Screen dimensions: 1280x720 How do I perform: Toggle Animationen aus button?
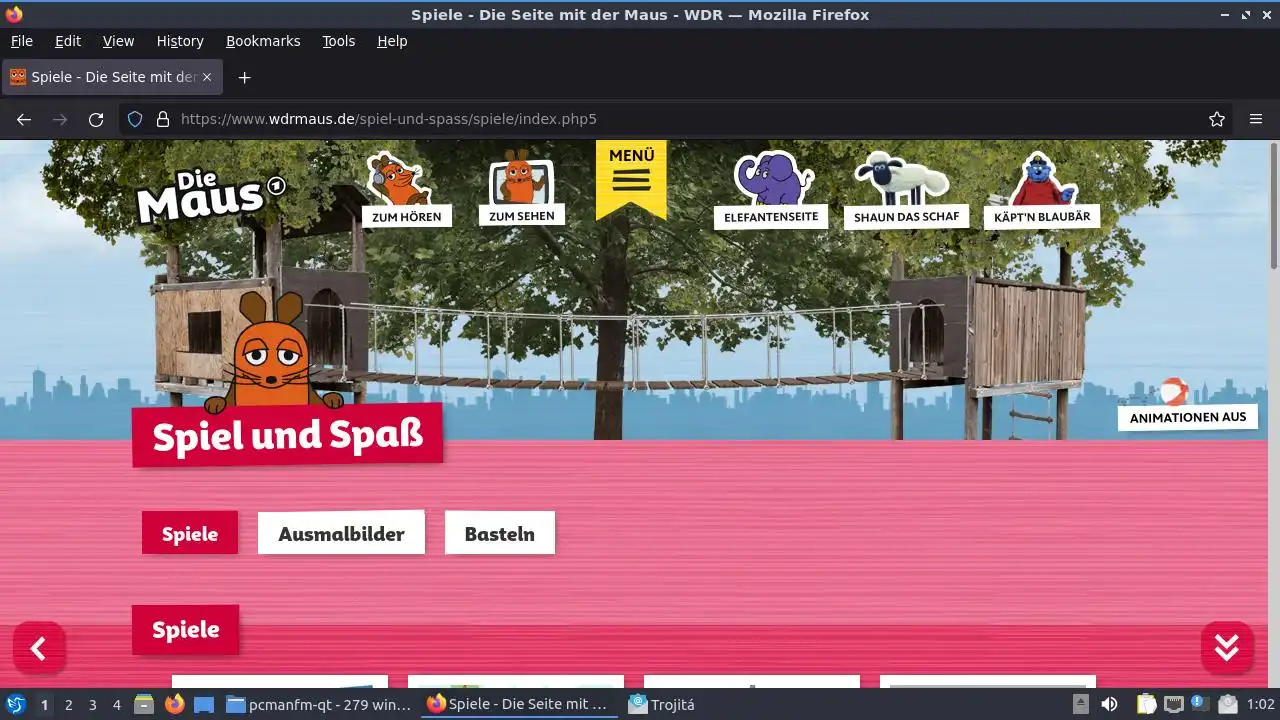coord(1188,417)
